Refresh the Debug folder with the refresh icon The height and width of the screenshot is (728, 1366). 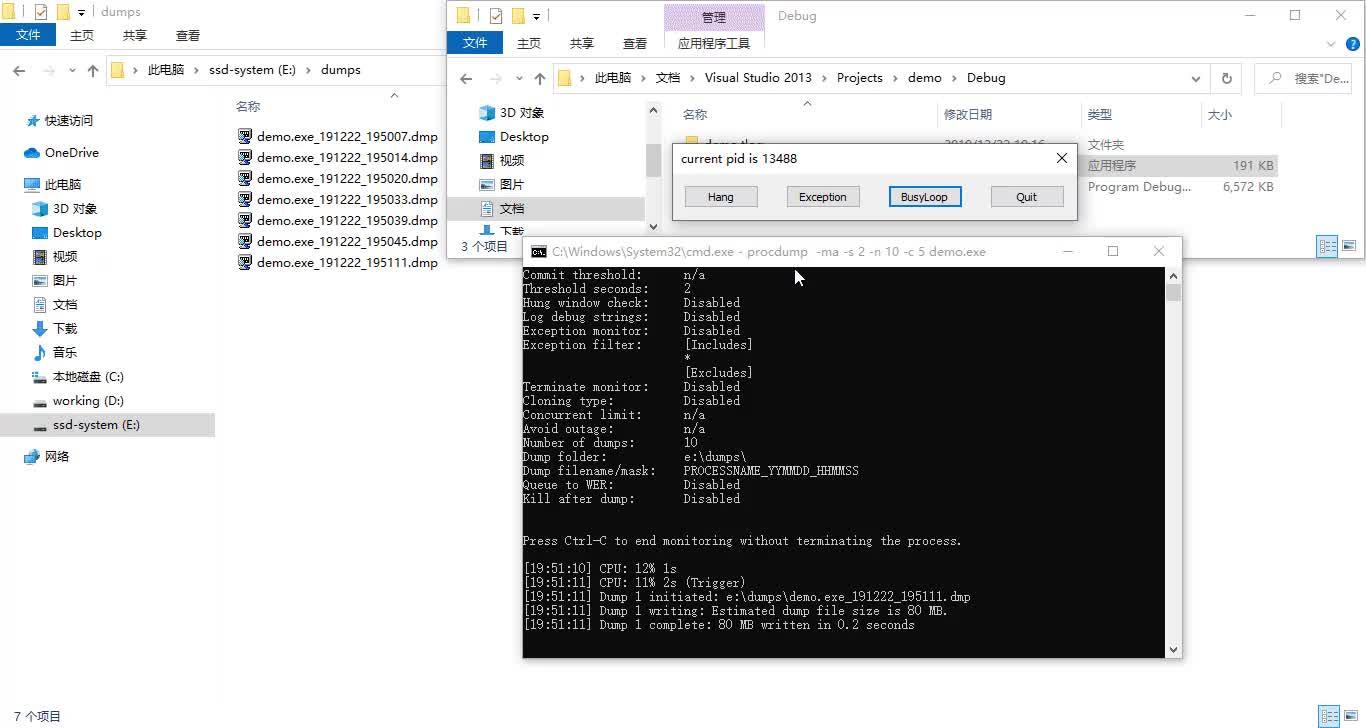tap(1227, 78)
